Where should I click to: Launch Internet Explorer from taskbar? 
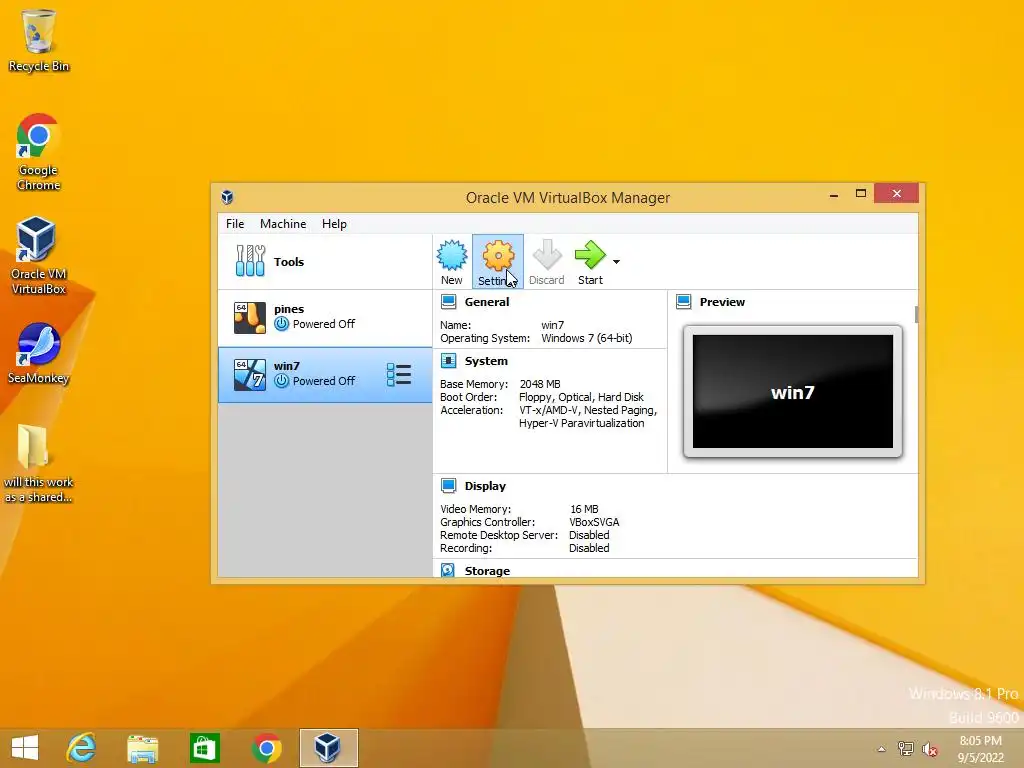tap(82, 748)
